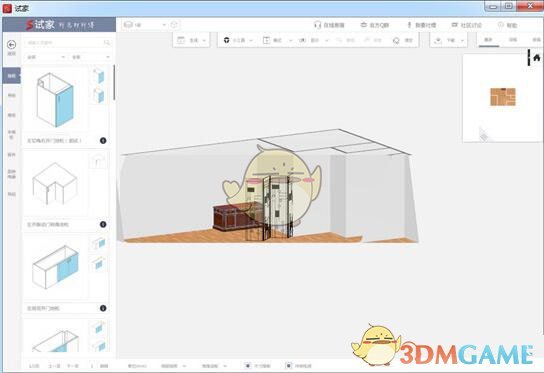Click the layout icon on the generate button
This screenshot has height=373, width=544.
pos(181,40)
